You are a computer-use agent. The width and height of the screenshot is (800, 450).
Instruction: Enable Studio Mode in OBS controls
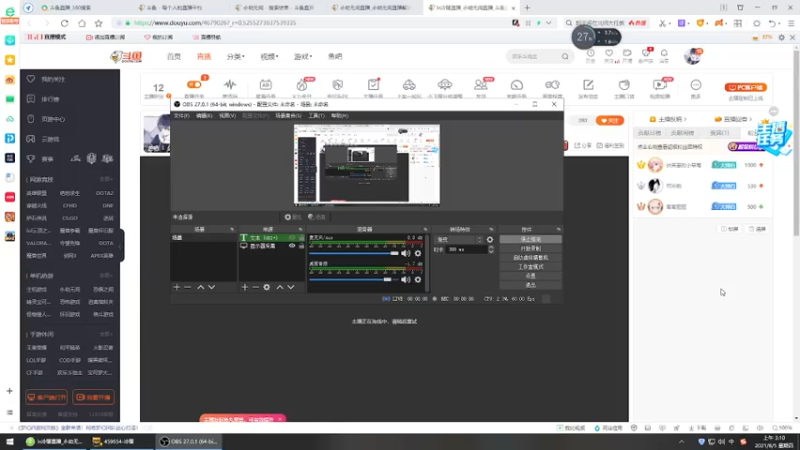[x=531, y=267]
